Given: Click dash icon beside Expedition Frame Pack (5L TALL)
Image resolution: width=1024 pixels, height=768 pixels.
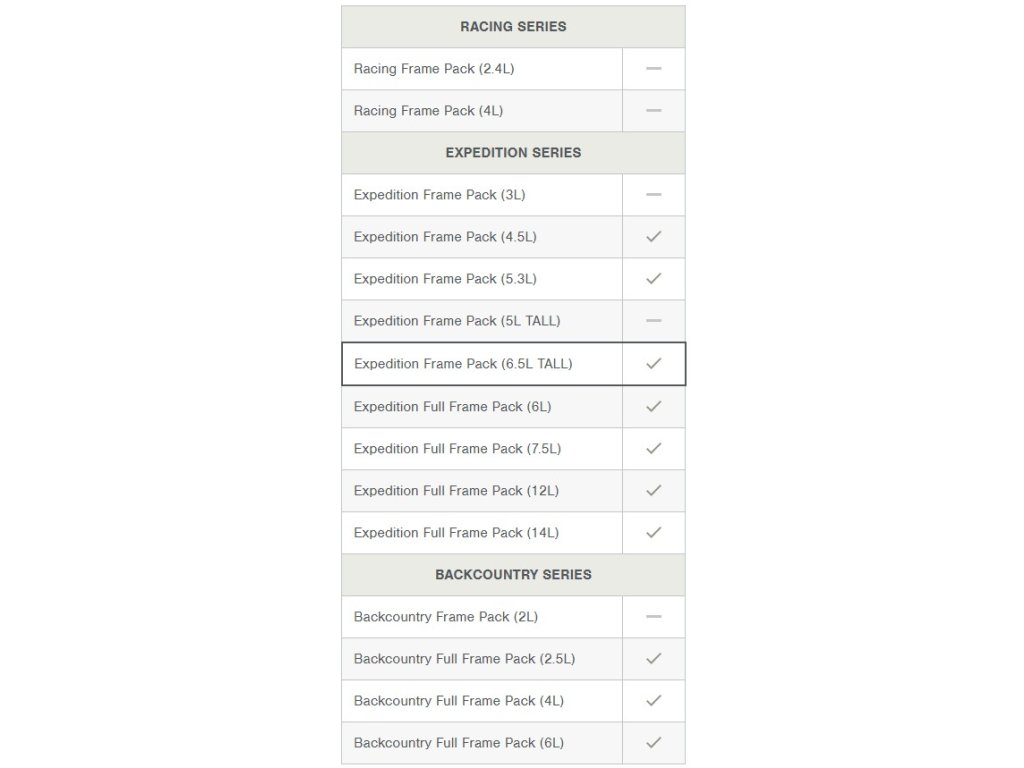Looking at the screenshot, I should pyautogui.click(x=654, y=321).
